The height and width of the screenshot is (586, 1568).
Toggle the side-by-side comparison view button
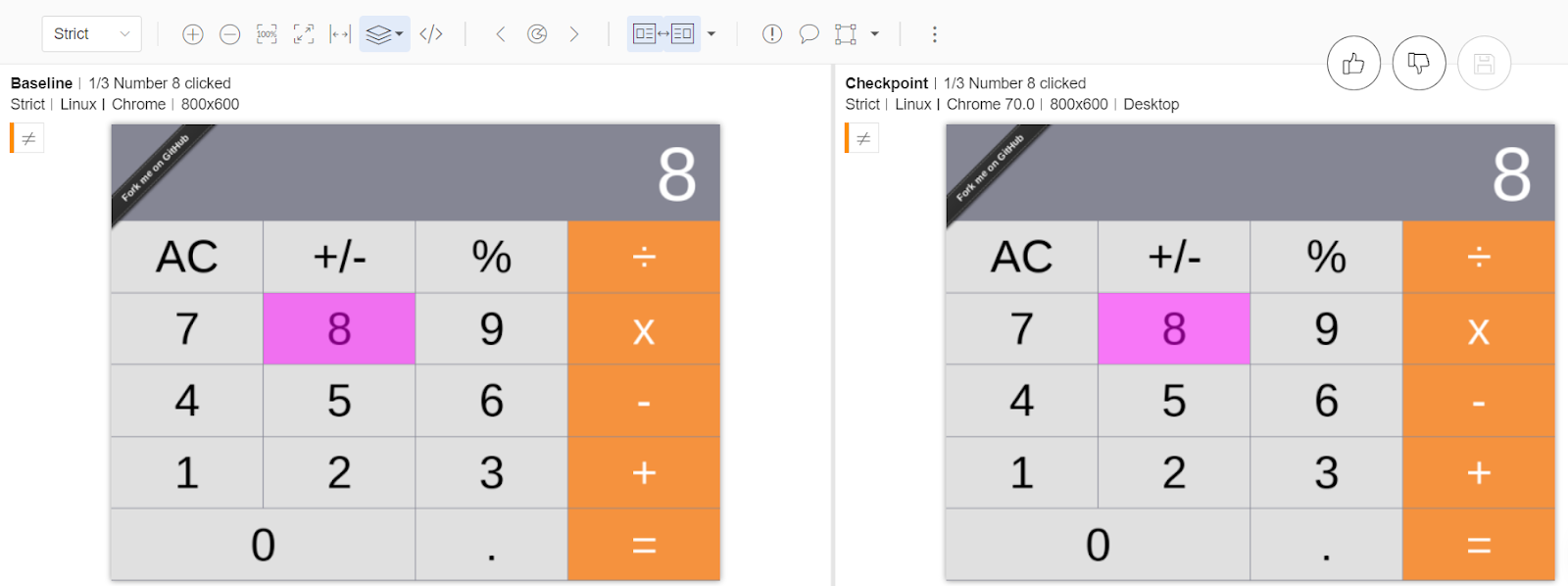(663, 34)
